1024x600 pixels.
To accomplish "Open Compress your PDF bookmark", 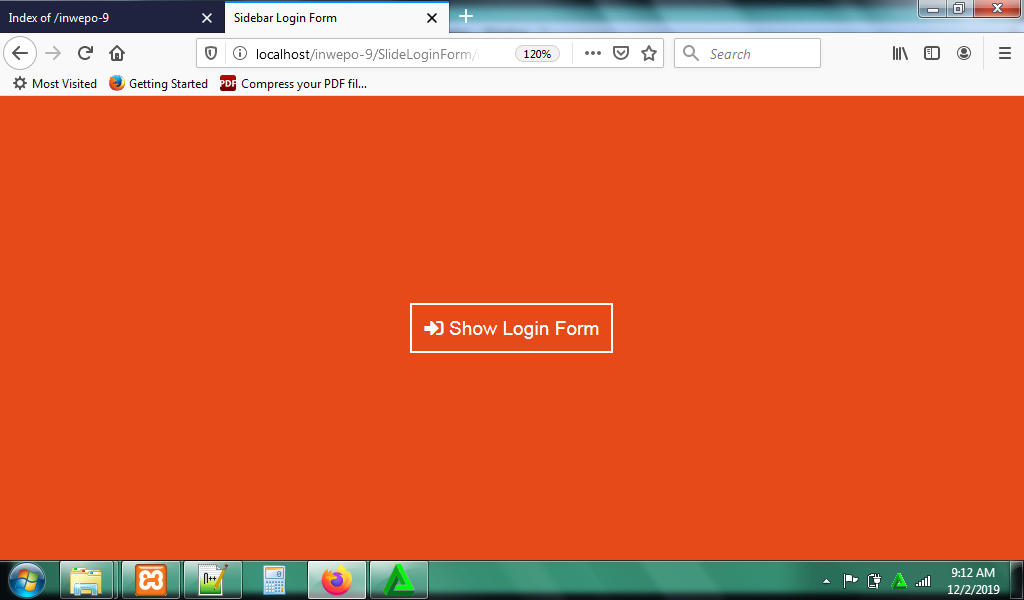I will 293,84.
